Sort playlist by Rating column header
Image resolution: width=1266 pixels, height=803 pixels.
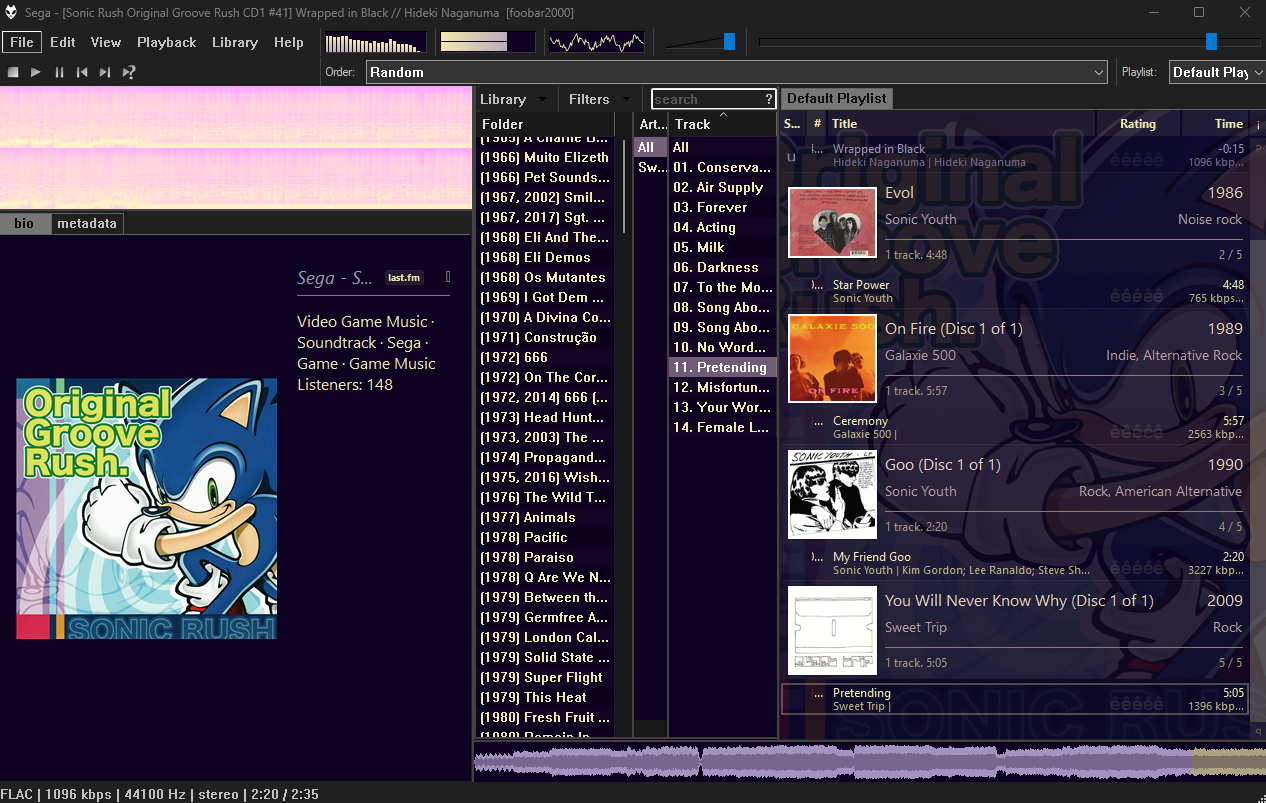[1137, 124]
